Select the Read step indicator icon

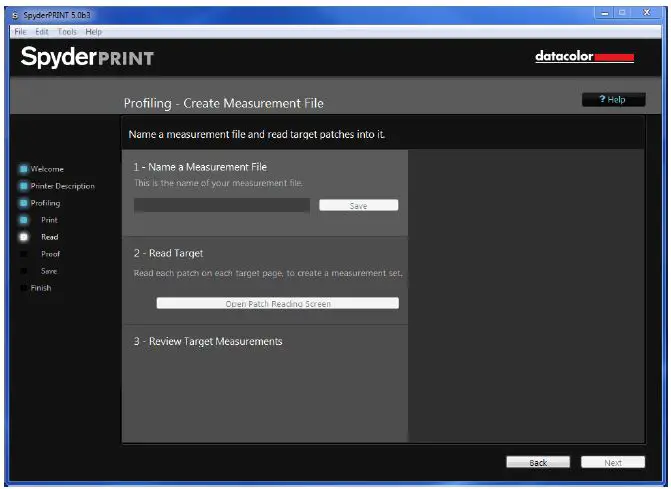(24, 237)
